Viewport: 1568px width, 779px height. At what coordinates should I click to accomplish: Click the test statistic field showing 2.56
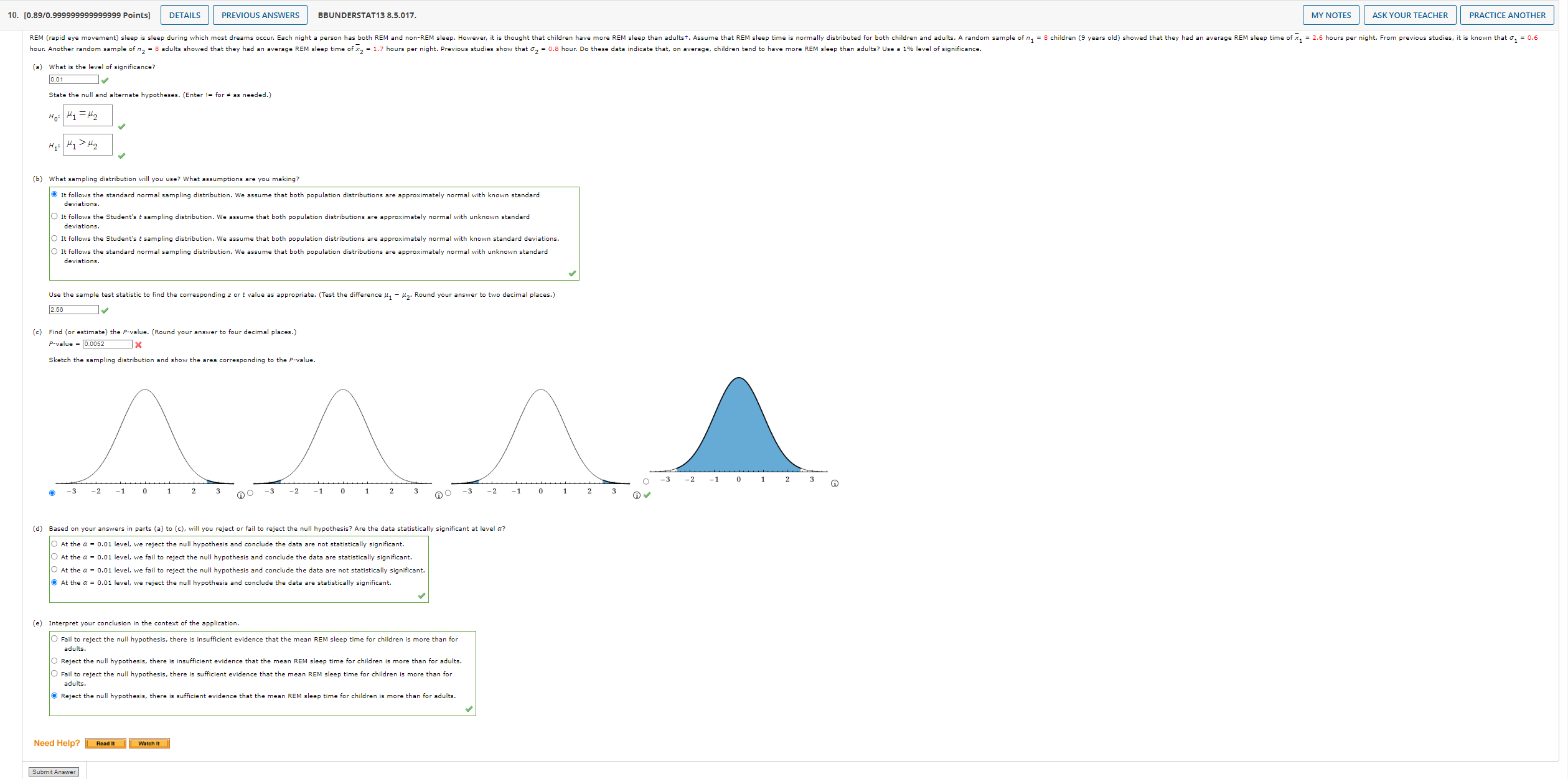coord(73,309)
